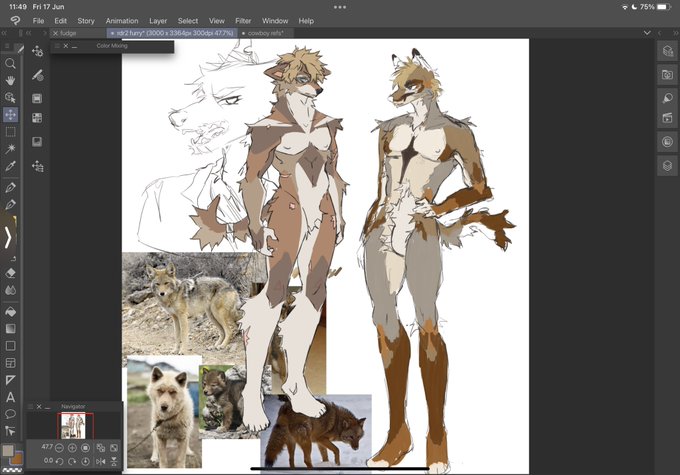Select the Zoom magnifier tool
The height and width of the screenshot is (475, 680).
[x=10, y=64]
